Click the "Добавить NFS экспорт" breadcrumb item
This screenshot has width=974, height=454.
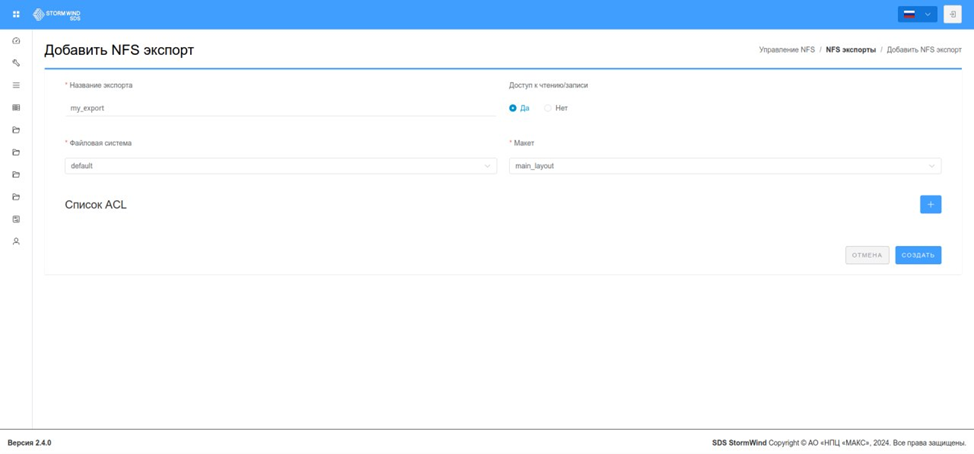[924, 50]
